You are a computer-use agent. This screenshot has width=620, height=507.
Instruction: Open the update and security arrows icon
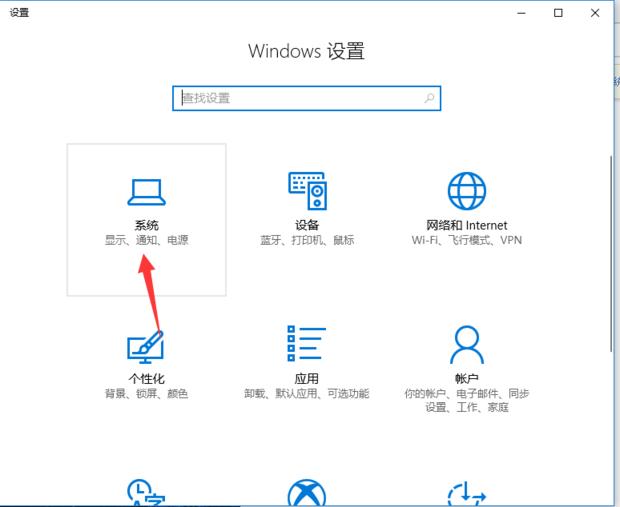pos(467,493)
